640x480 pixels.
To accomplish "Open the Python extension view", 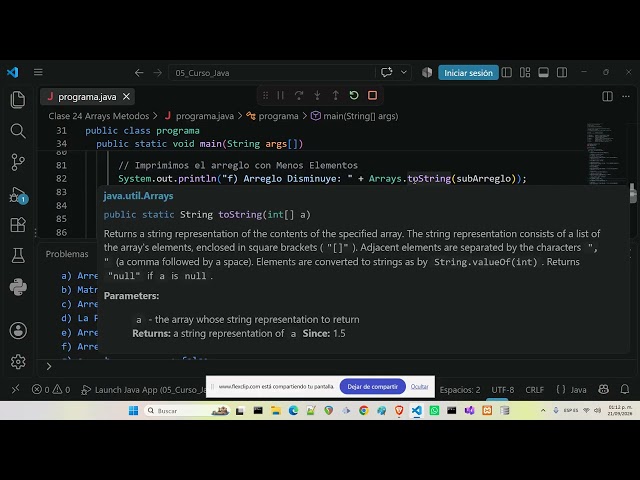I will point(18,287).
